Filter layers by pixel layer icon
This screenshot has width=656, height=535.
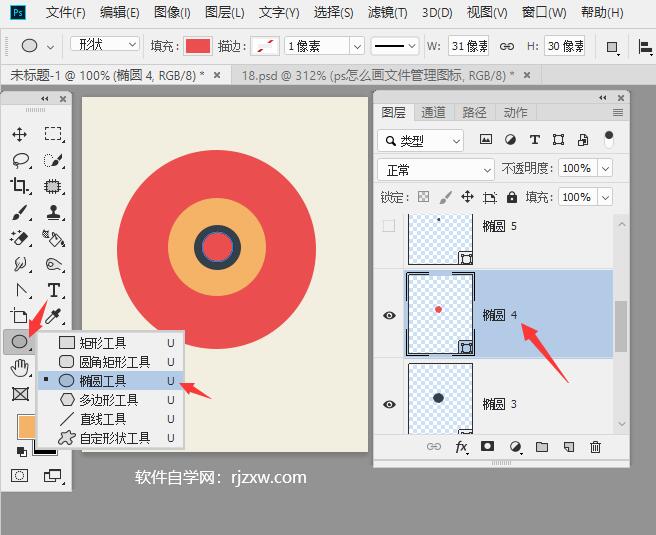click(x=486, y=139)
